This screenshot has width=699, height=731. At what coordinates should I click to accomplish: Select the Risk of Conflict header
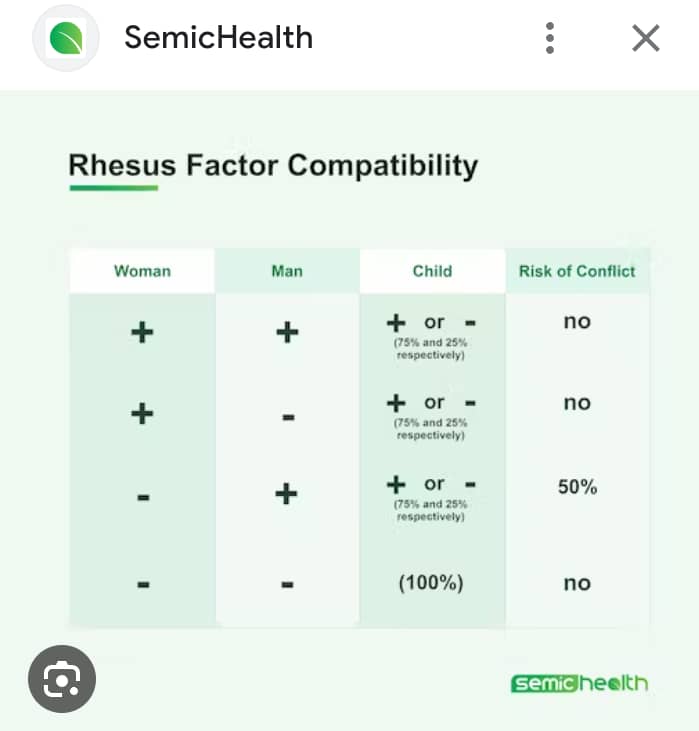pos(577,271)
